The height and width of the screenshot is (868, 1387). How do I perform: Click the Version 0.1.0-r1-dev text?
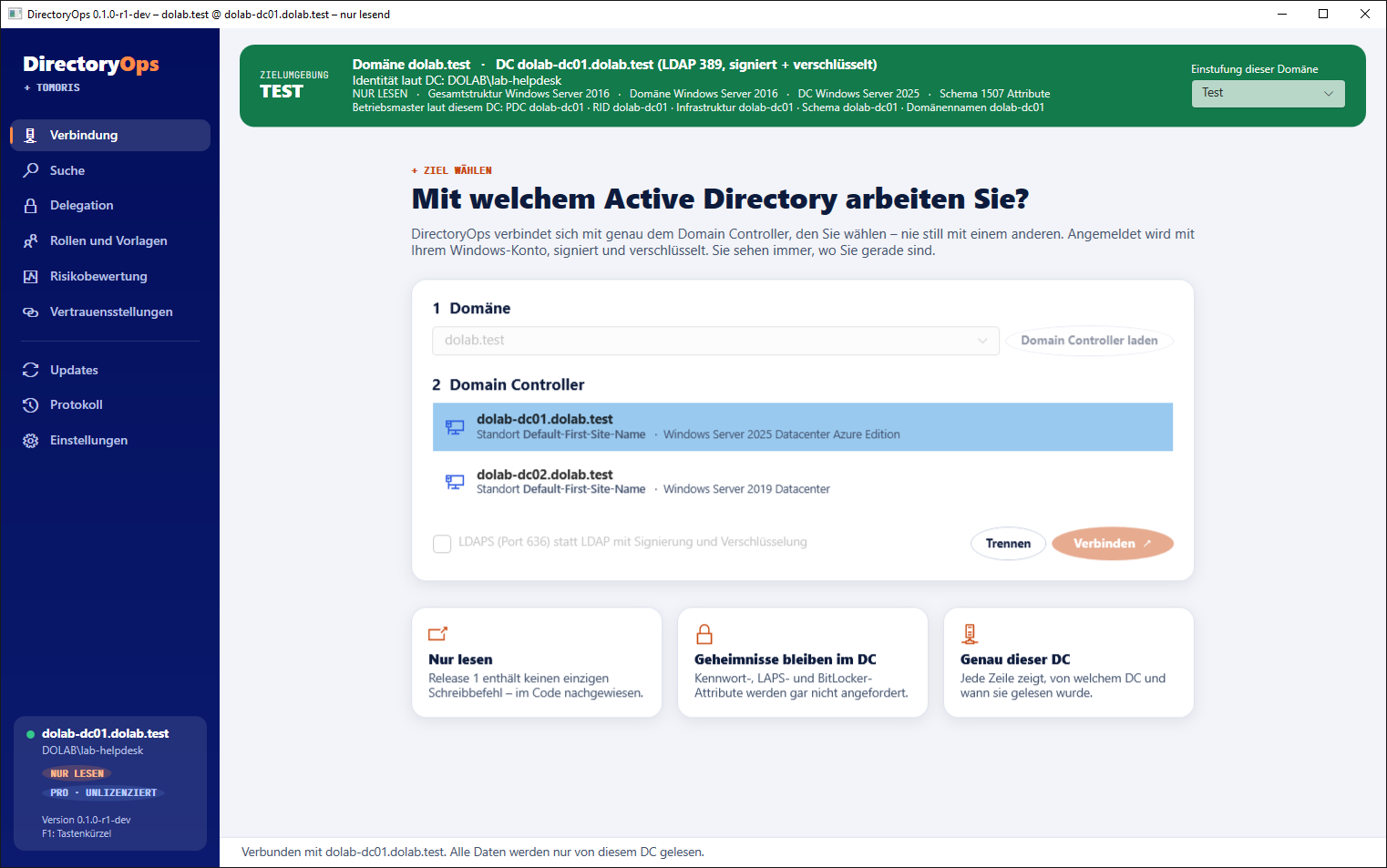(x=87, y=820)
